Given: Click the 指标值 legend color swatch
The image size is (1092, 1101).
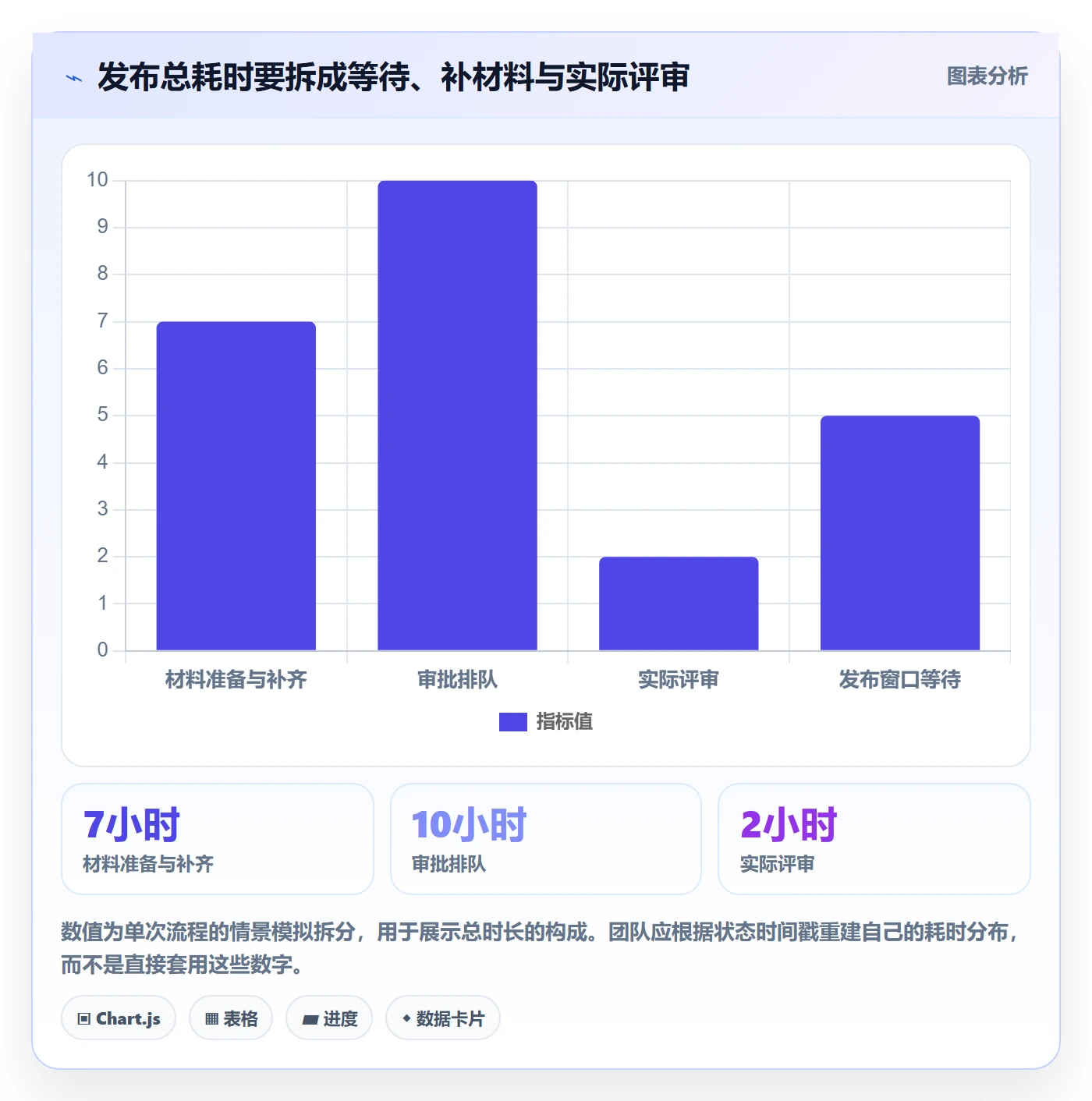Looking at the screenshot, I should coord(513,722).
